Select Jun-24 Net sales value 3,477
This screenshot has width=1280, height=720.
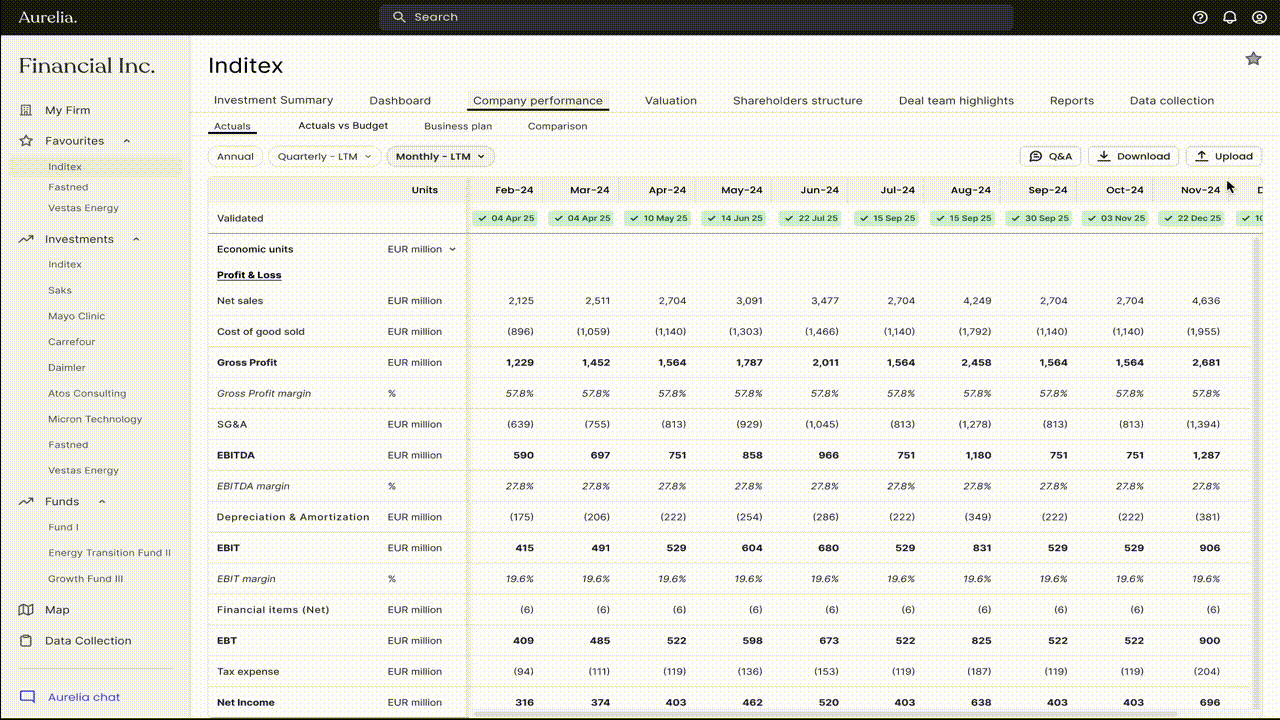824,301
